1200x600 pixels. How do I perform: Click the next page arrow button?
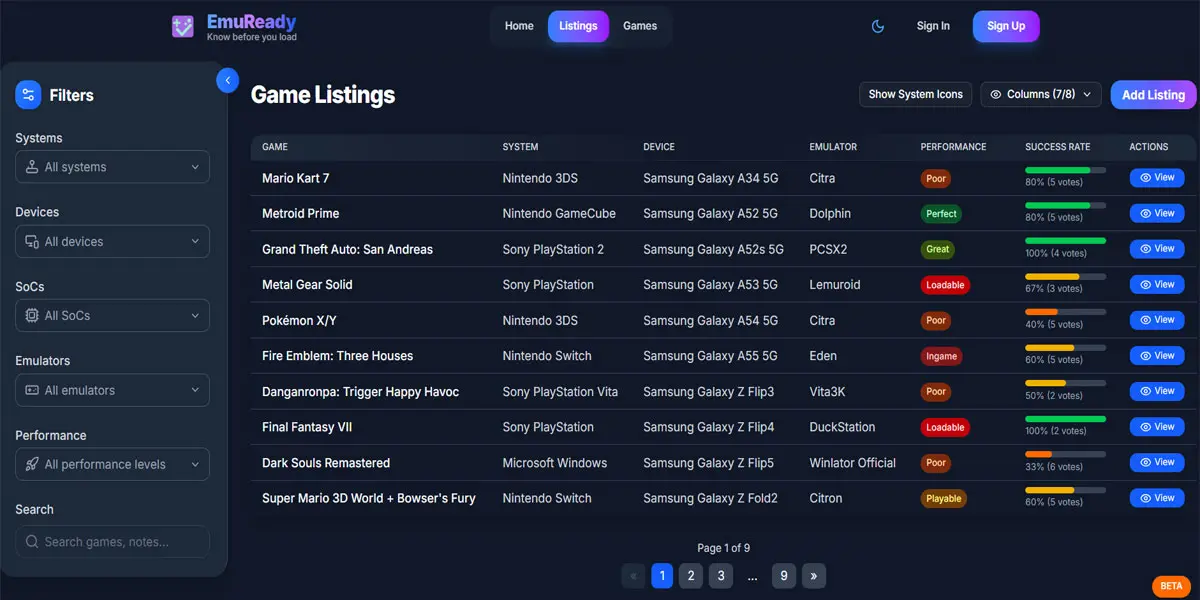[x=814, y=576]
